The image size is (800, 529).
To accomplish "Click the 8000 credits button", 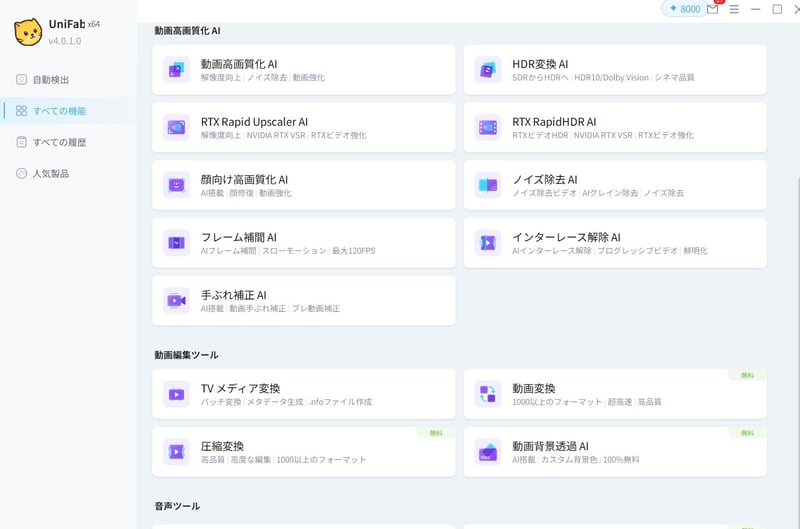I will 683,9.
